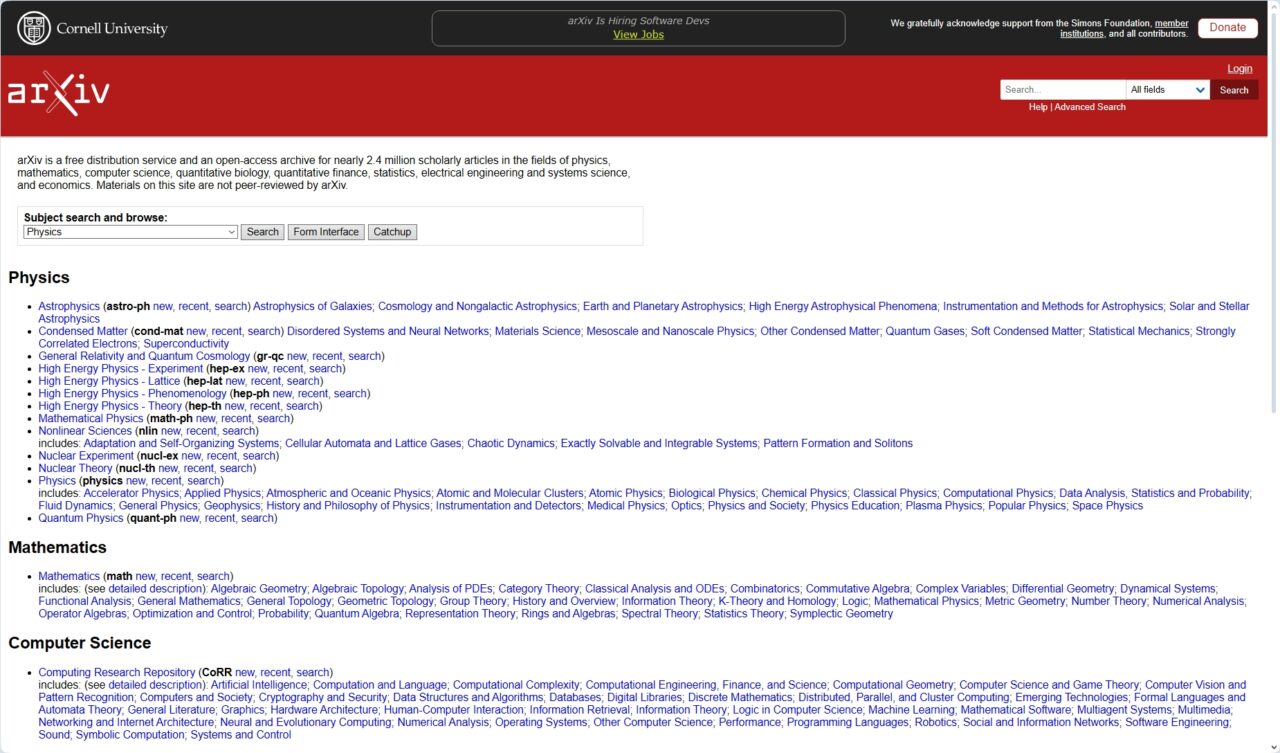Activate the Catchup button
This screenshot has width=1280, height=753.
[392, 231]
